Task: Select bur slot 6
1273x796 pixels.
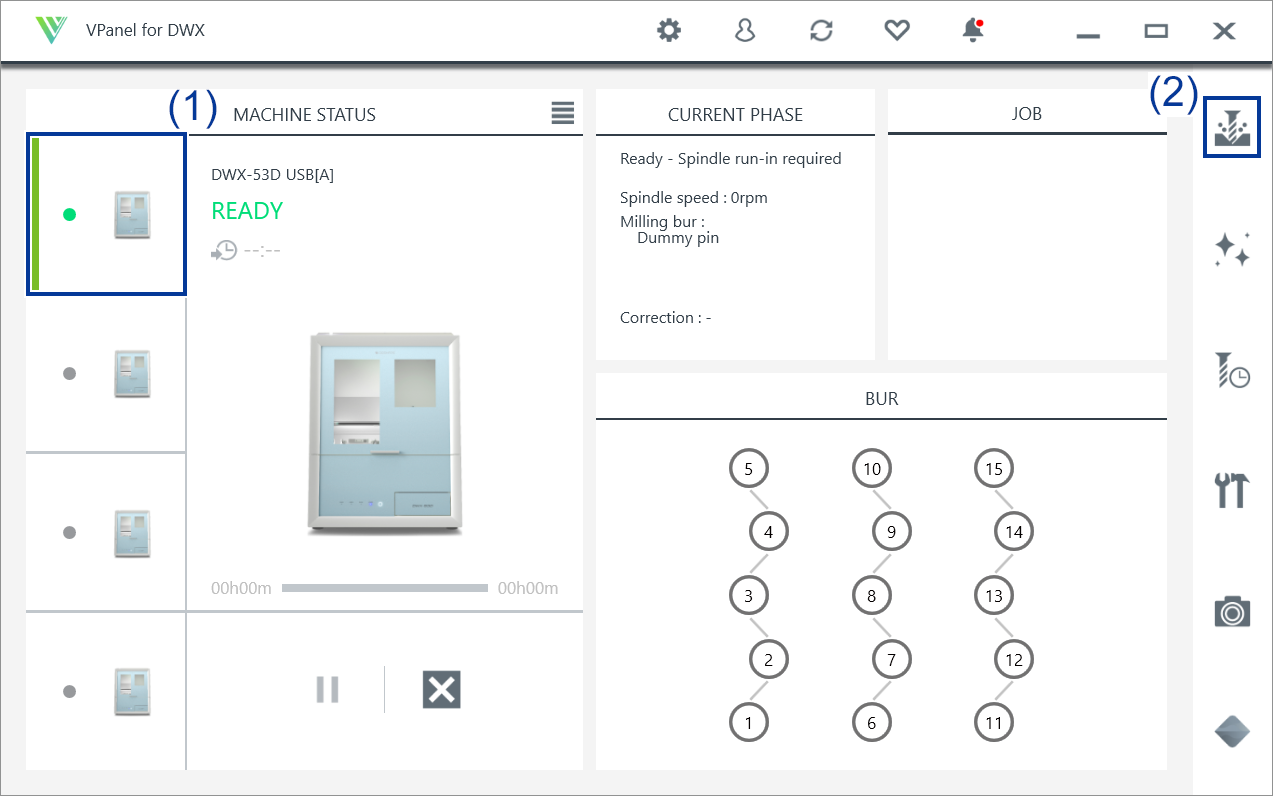Action: point(872,722)
